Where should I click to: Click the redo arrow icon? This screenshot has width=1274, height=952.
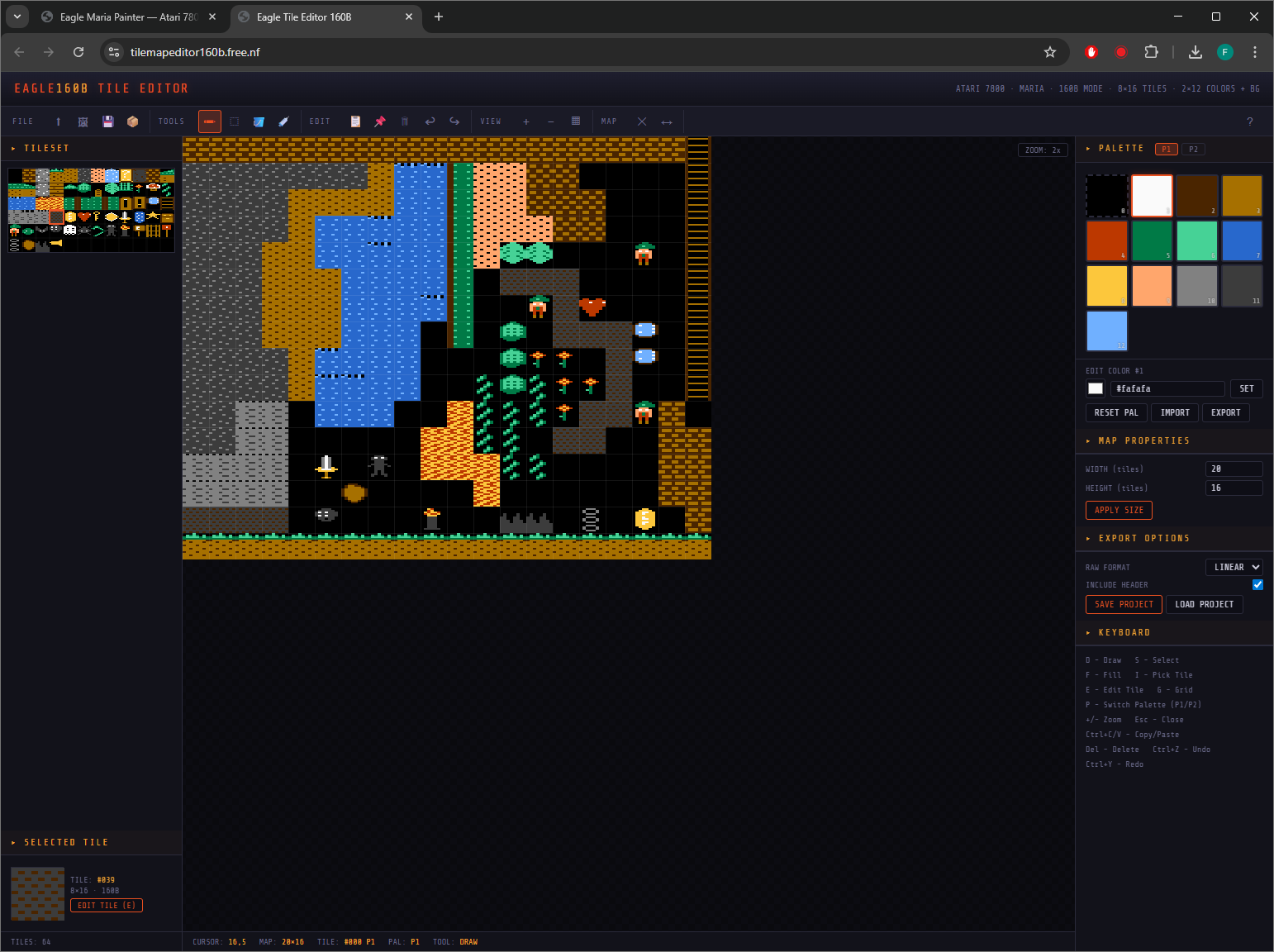pos(454,121)
